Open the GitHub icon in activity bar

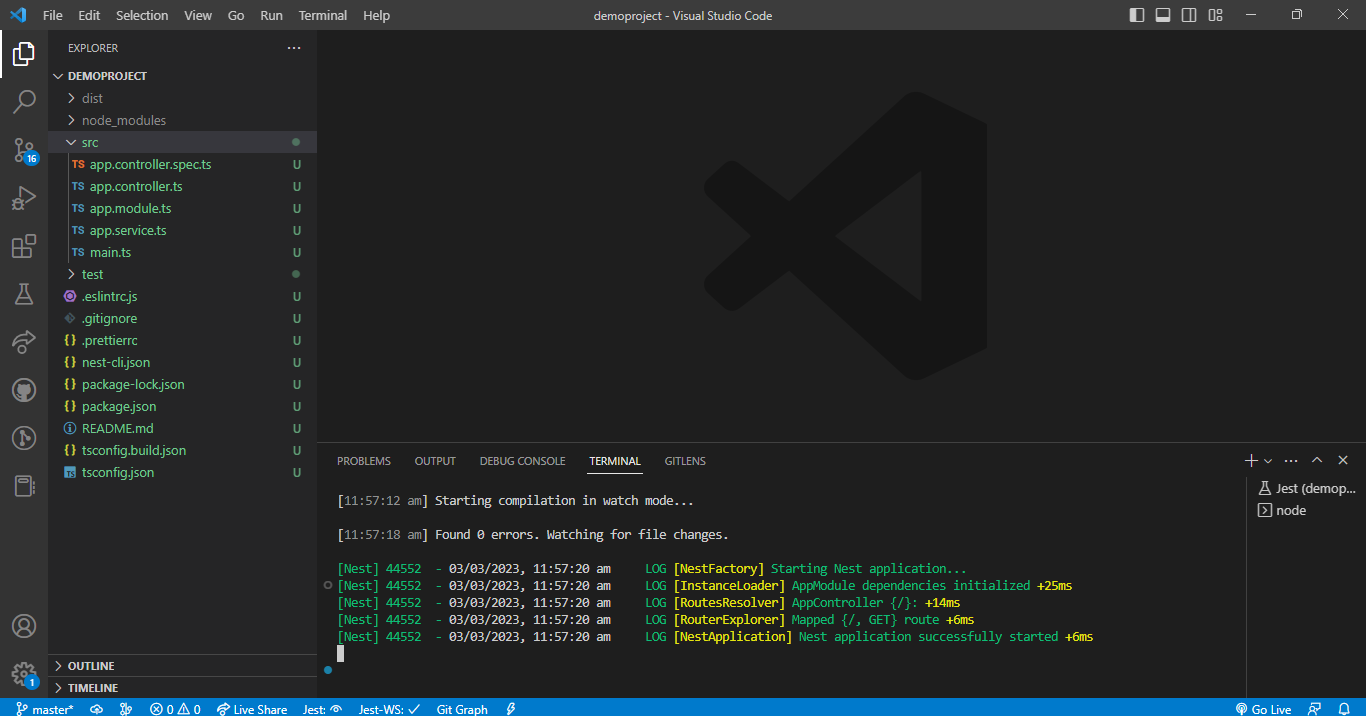(24, 390)
